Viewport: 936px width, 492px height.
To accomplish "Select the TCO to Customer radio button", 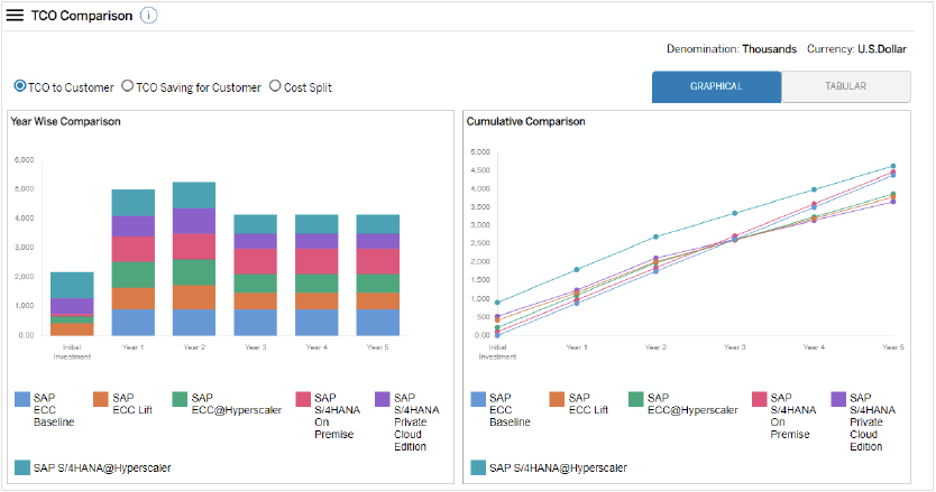I will (20, 86).
